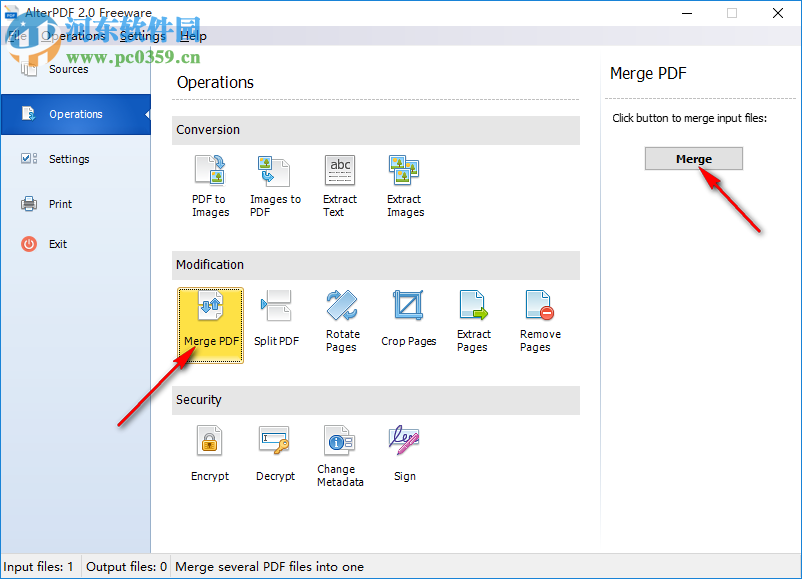Choose the Split PDF operation
The image size is (802, 579).
[x=276, y=321]
